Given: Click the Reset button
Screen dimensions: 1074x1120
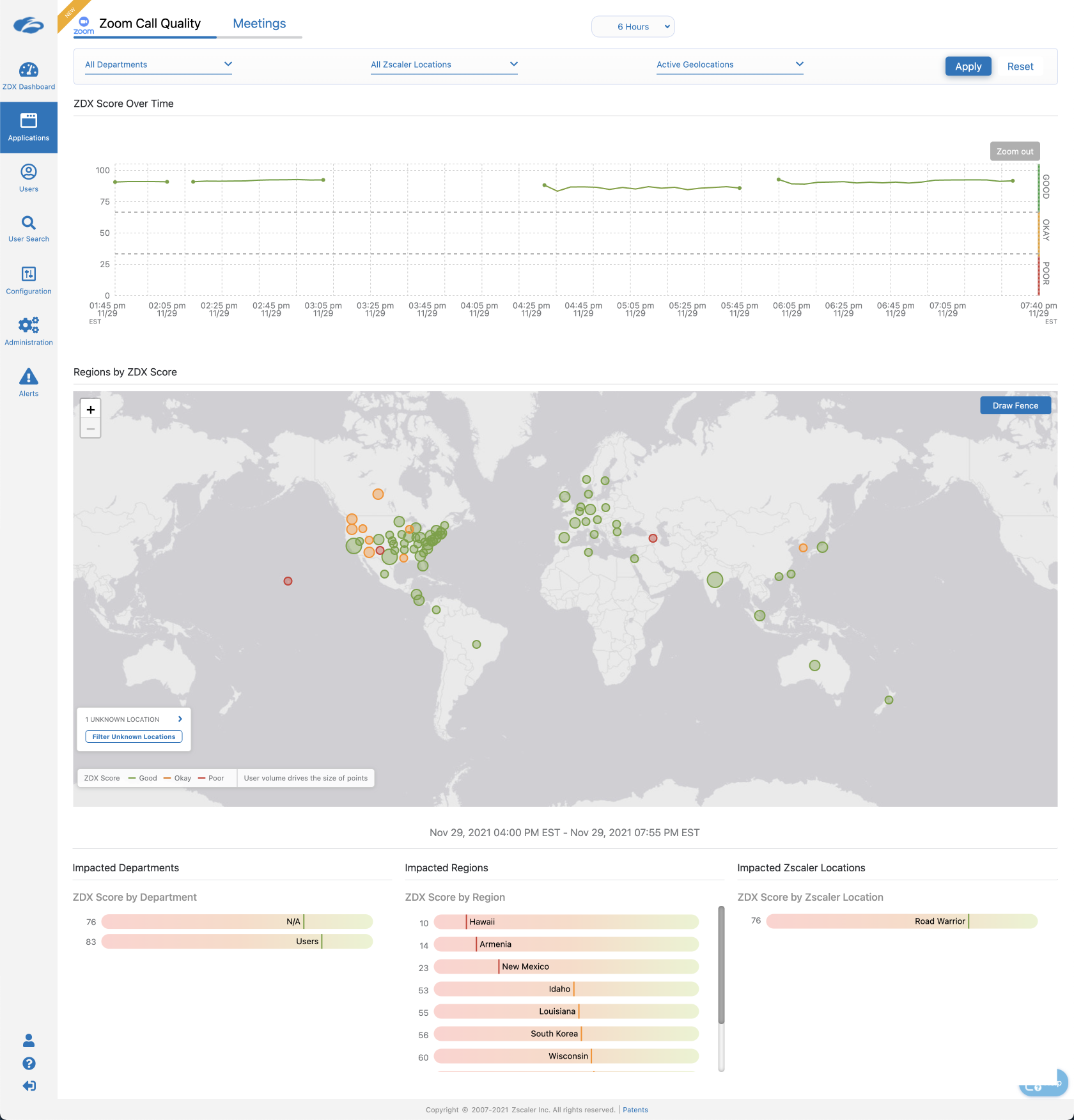Looking at the screenshot, I should 1020,66.
